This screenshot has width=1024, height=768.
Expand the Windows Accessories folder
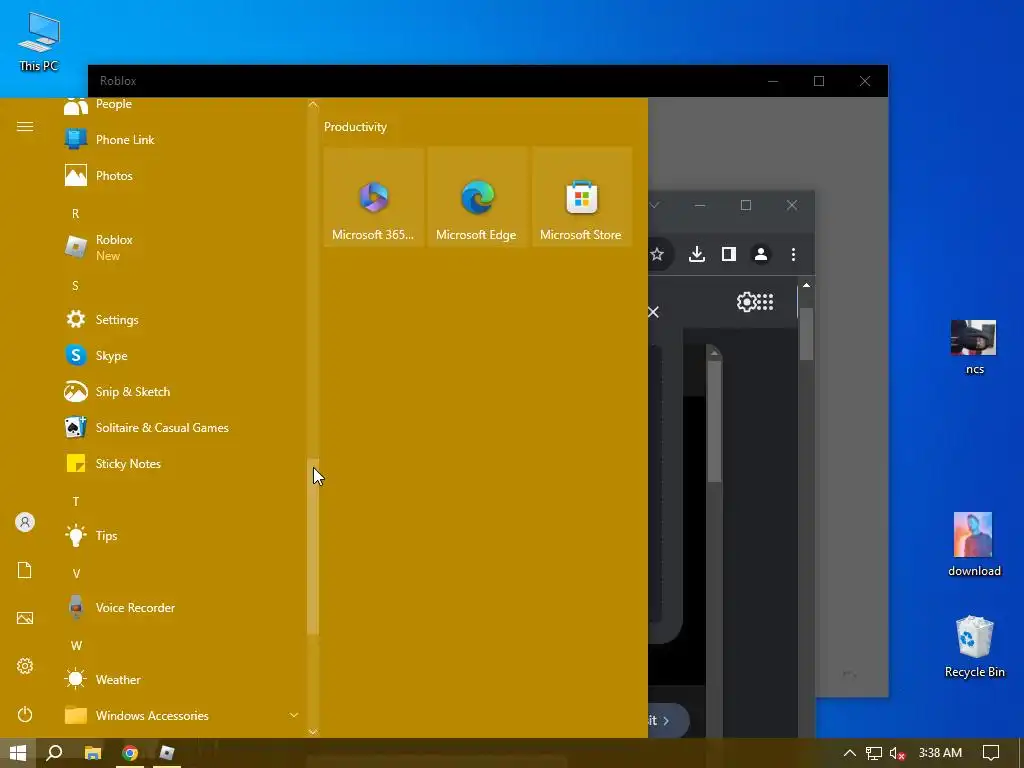184,715
